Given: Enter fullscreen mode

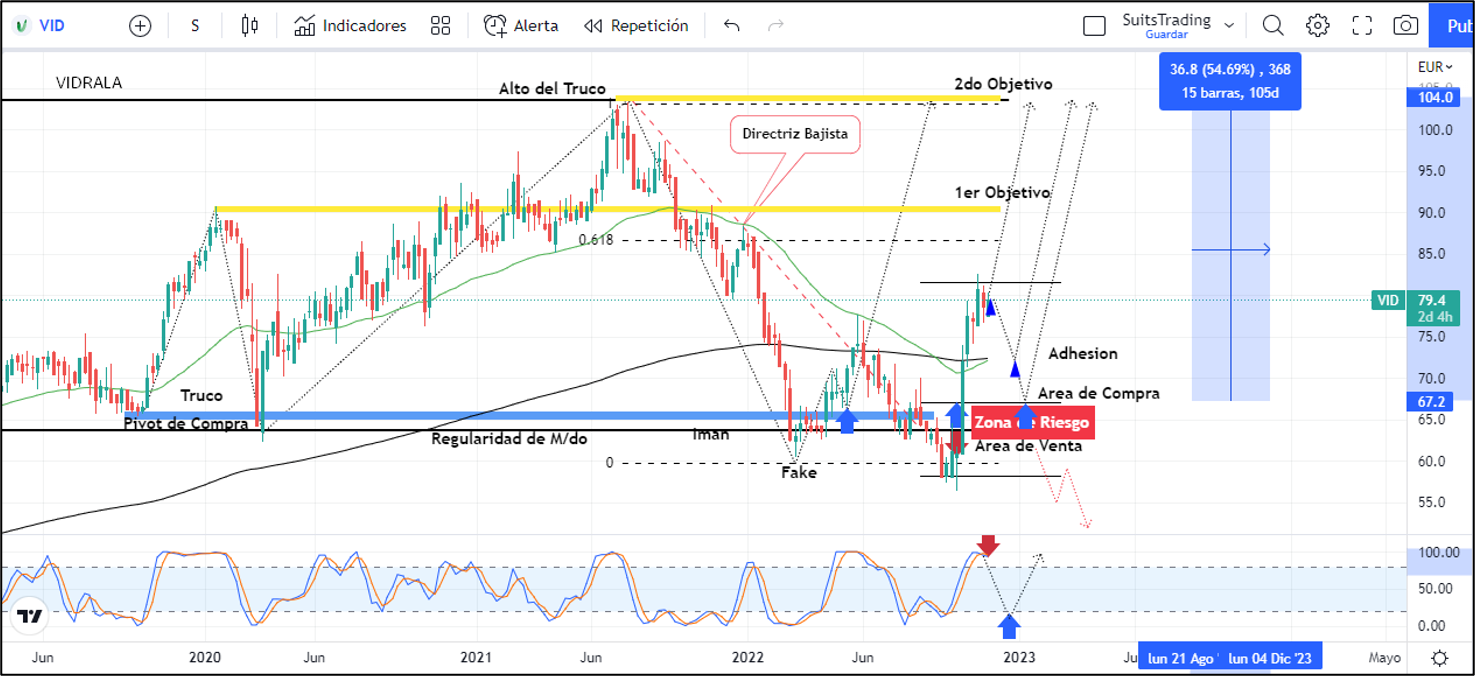Looking at the screenshot, I should tap(1362, 26).
